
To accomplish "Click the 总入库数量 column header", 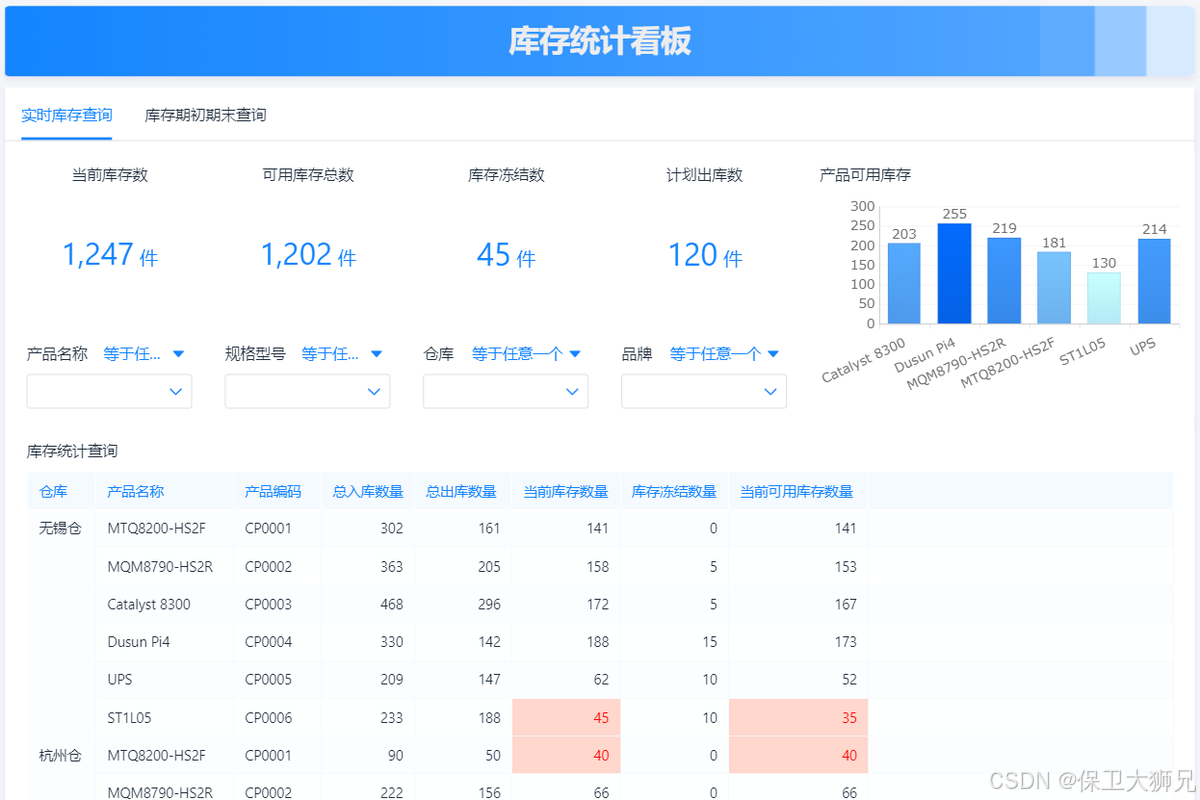I will pos(368,492).
